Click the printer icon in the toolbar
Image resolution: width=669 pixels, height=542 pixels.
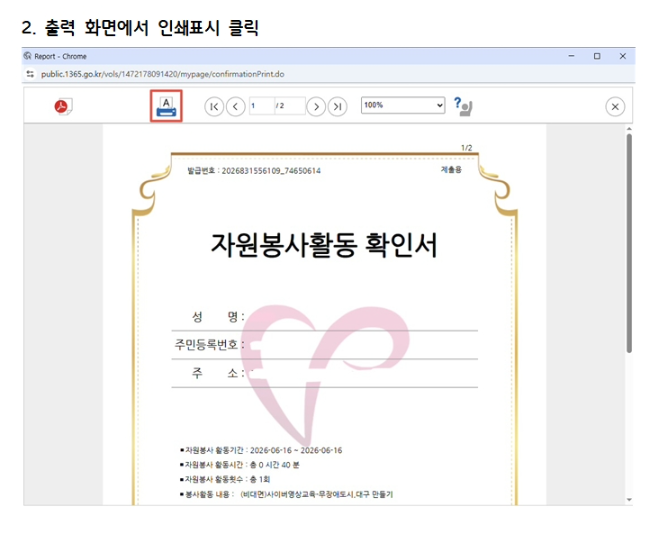[x=166, y=106]
